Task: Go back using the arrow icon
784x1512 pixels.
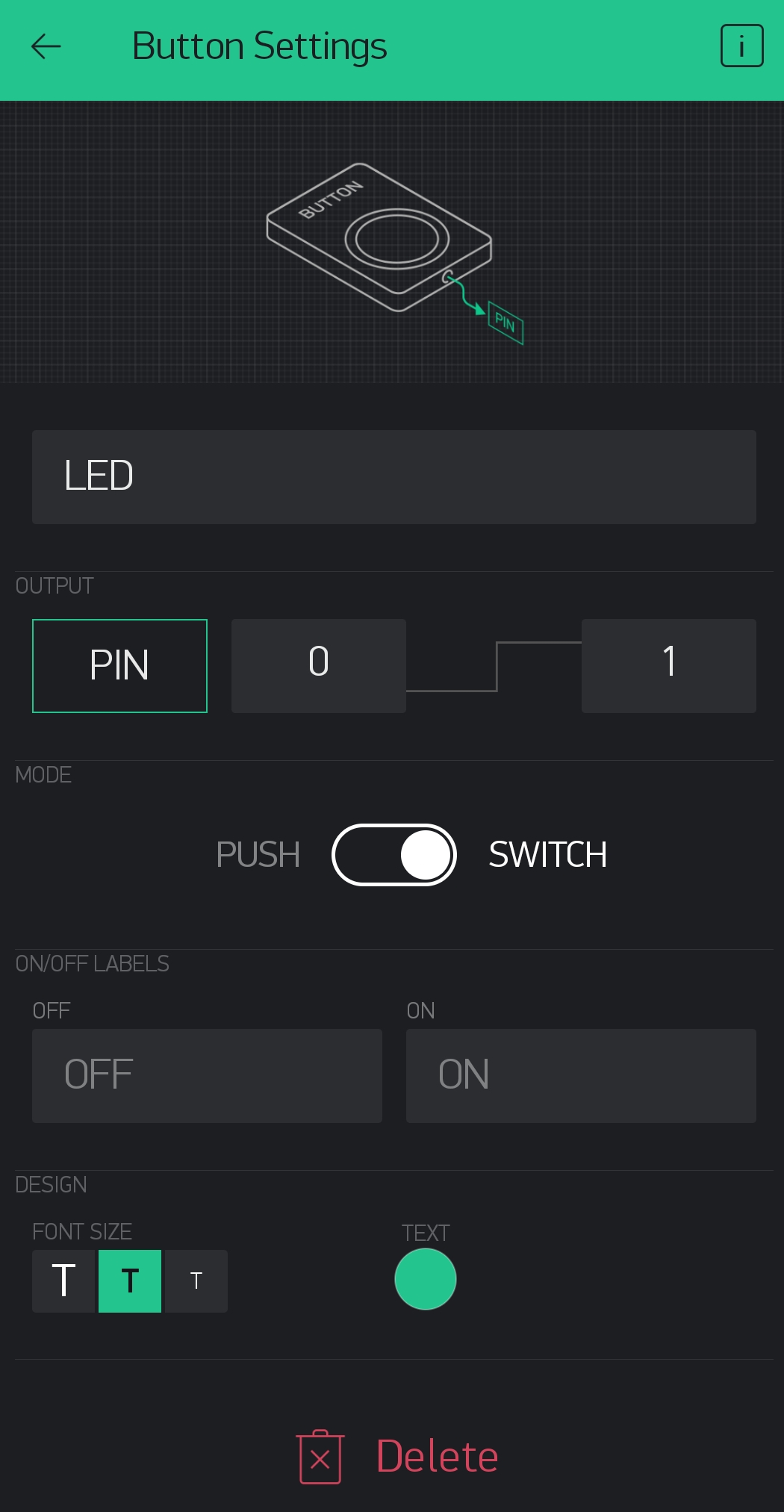Action: click(x=46, y=46)
